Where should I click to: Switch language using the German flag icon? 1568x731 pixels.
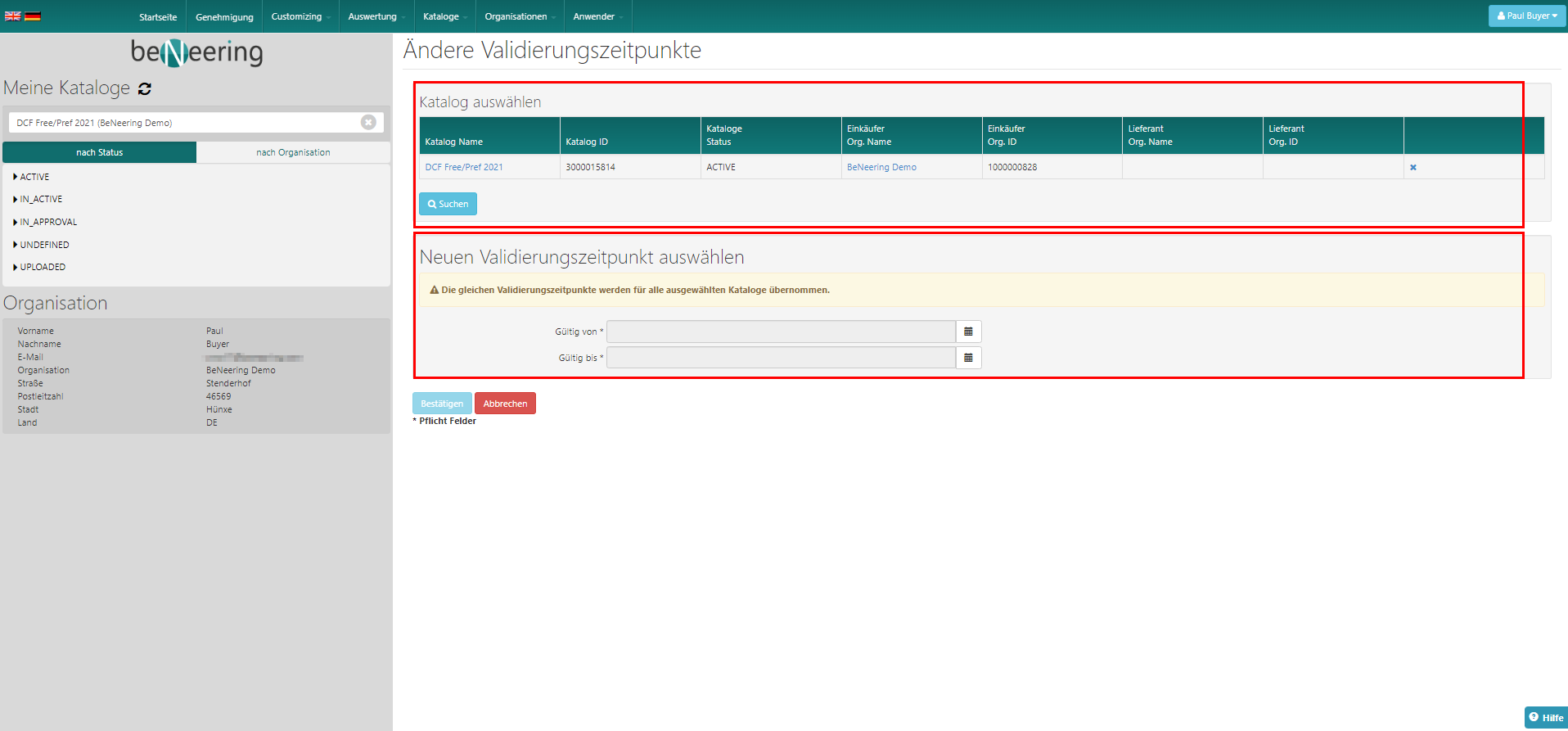[33, 16]
